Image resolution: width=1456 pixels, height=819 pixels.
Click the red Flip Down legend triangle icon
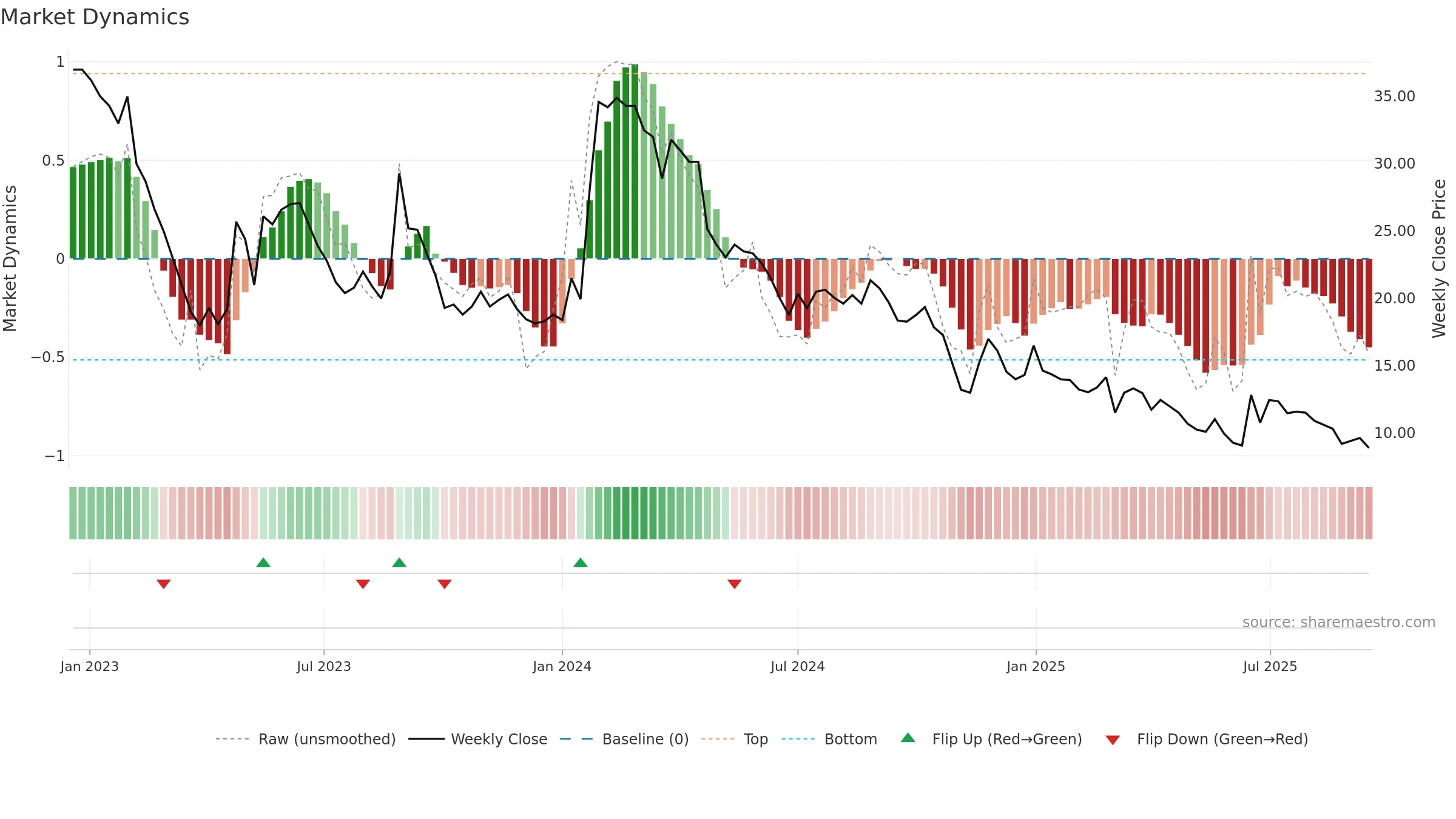pyautogui.click(x=1113, y=740)
